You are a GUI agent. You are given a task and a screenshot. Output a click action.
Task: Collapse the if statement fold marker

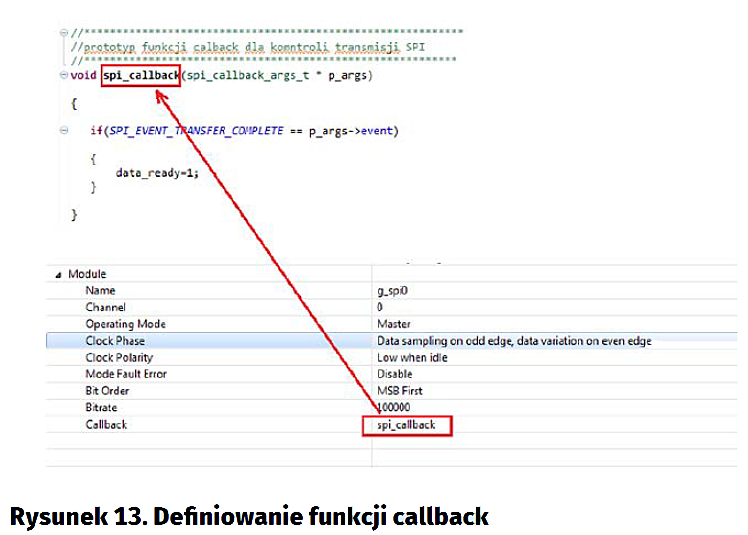coord(64,131)
